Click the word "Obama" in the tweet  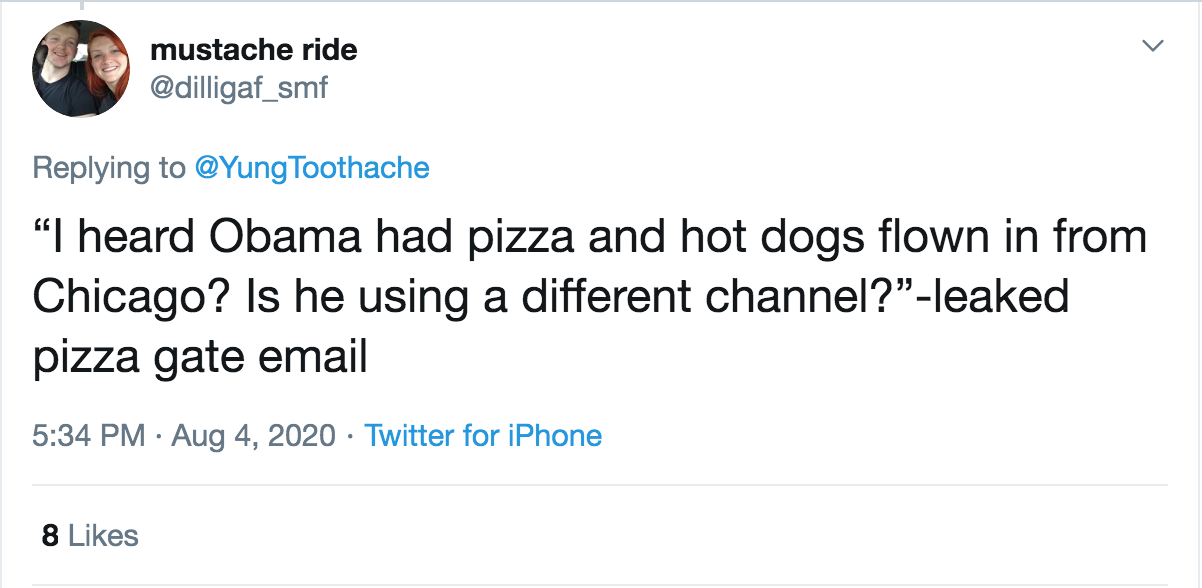(284, 237)
